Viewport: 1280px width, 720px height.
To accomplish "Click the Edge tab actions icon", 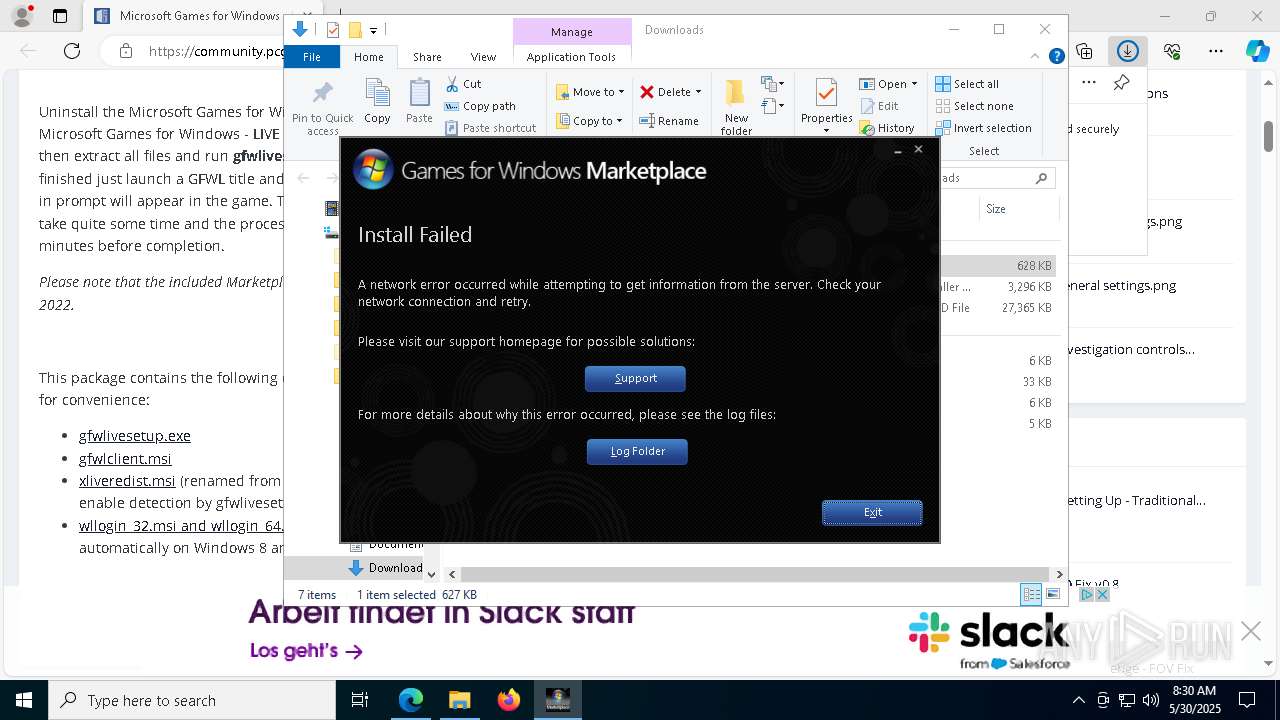I will coord(59,16).
